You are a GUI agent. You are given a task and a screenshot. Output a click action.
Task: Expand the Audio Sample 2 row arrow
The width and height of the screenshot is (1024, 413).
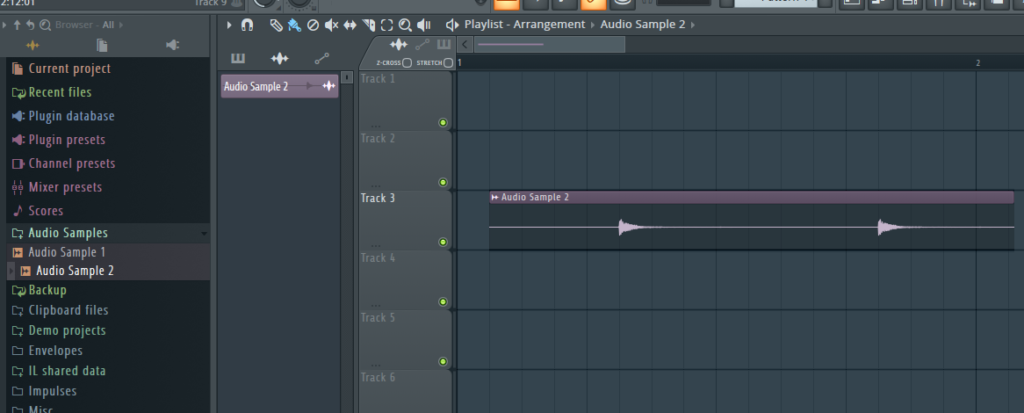pos(9,271)
